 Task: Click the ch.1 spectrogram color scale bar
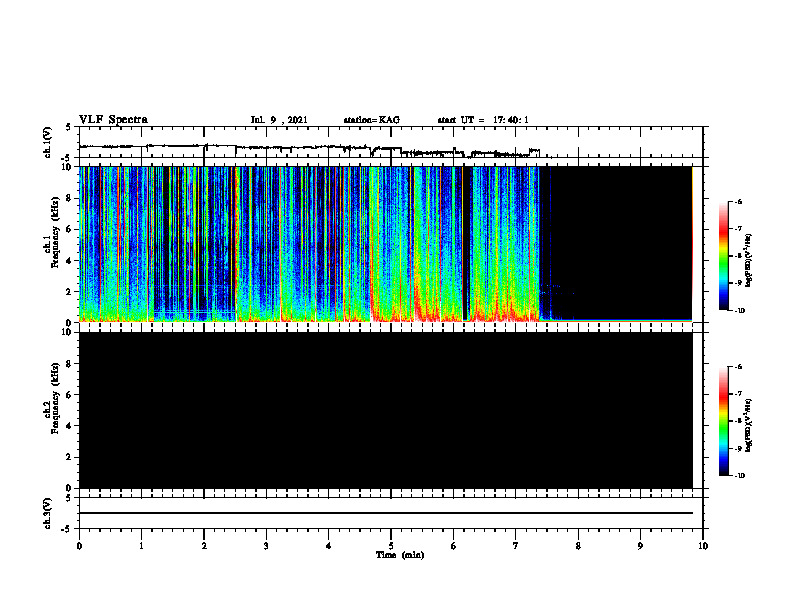[723, 256]
